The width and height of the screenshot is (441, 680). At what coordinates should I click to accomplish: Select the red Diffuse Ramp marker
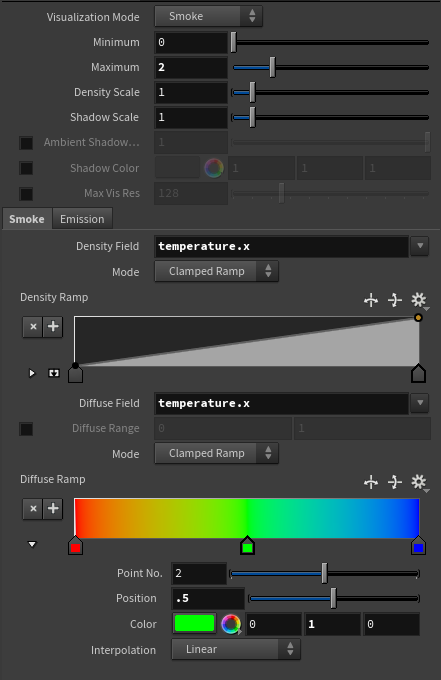pos(75,546)
